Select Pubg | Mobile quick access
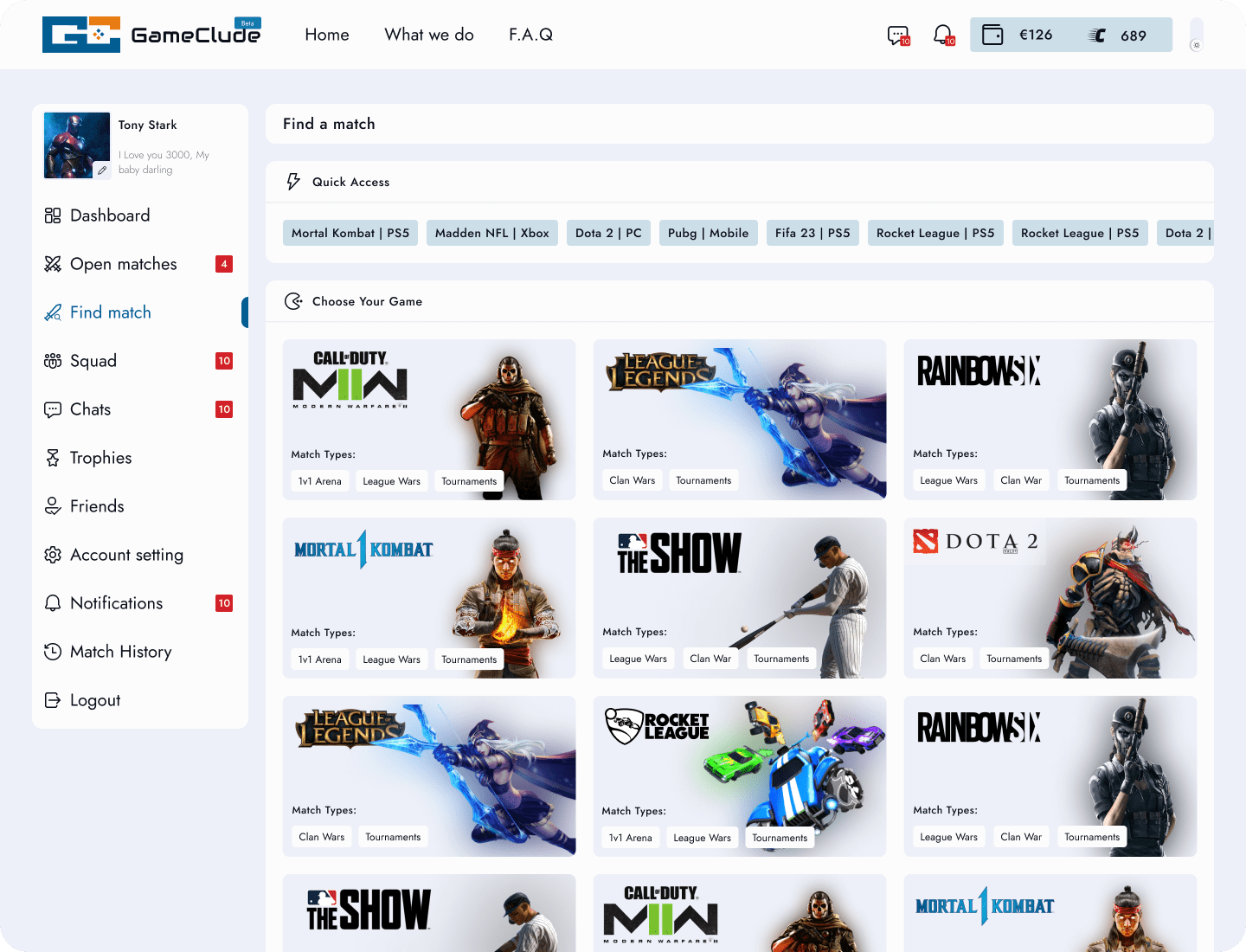This screenshot has width=1246, height=952. 708,233
